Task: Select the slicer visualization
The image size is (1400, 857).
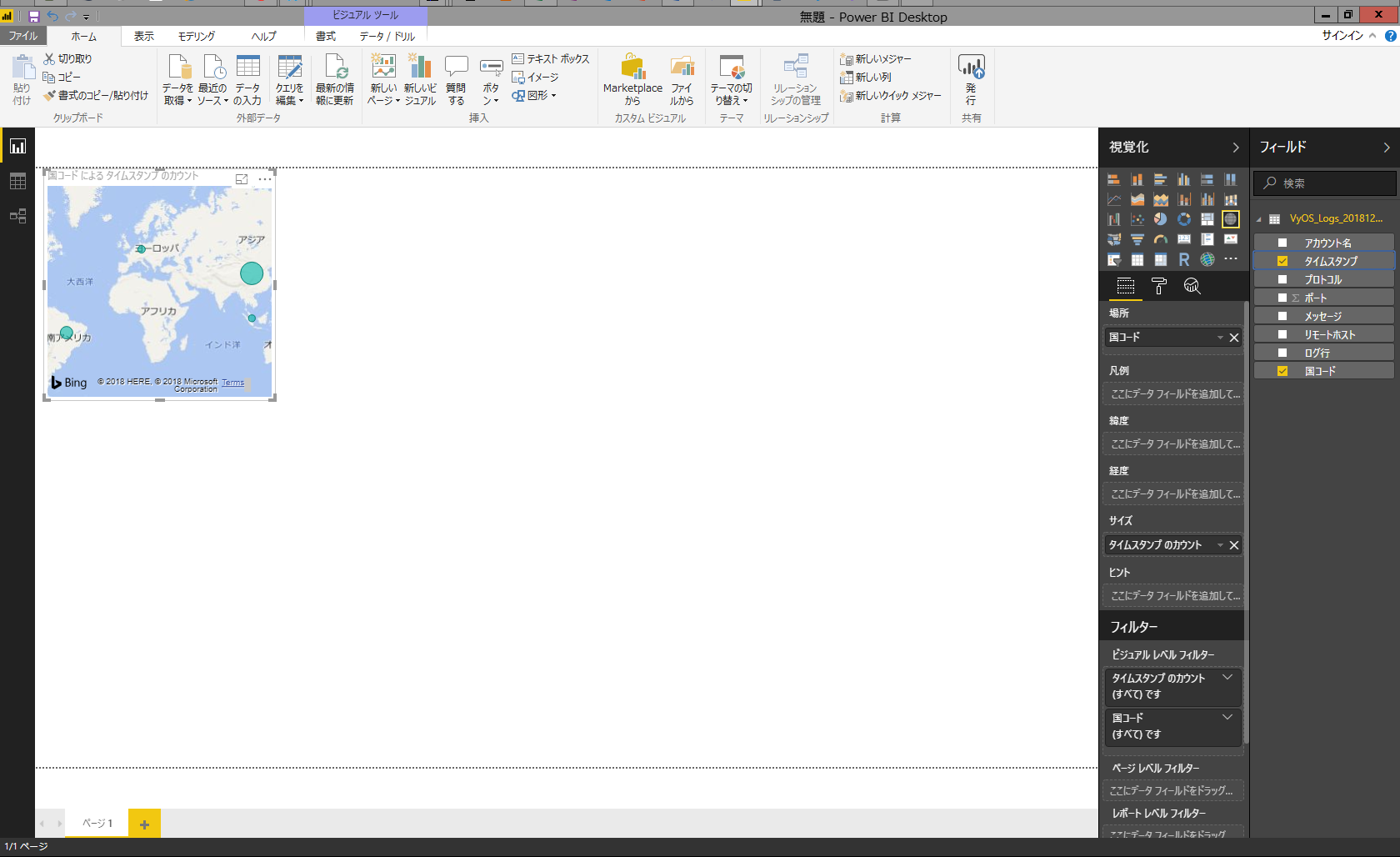Action: coord(1114,259)
